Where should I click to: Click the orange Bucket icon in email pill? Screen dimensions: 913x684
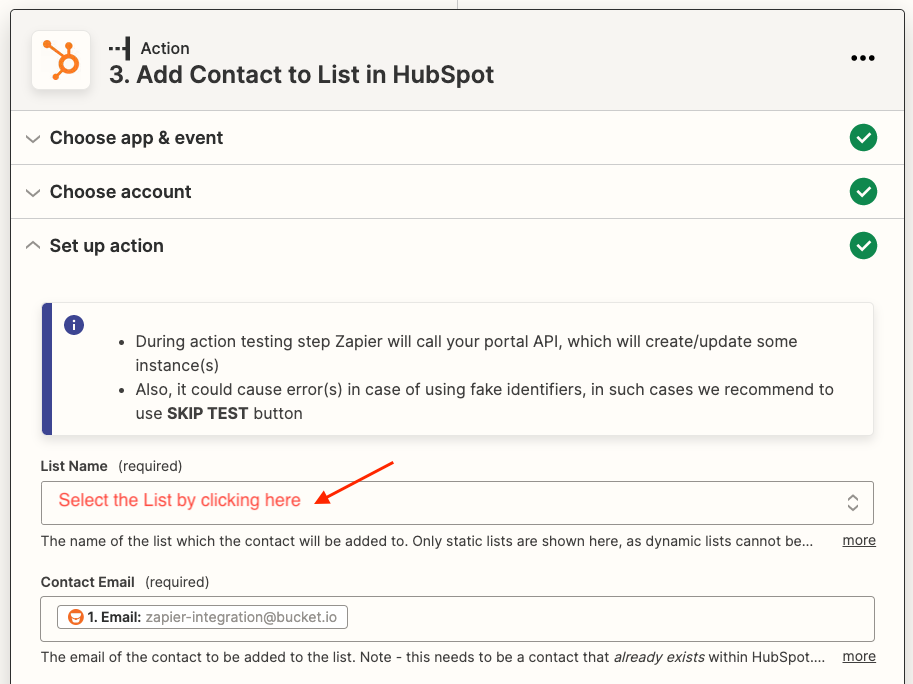75,617
